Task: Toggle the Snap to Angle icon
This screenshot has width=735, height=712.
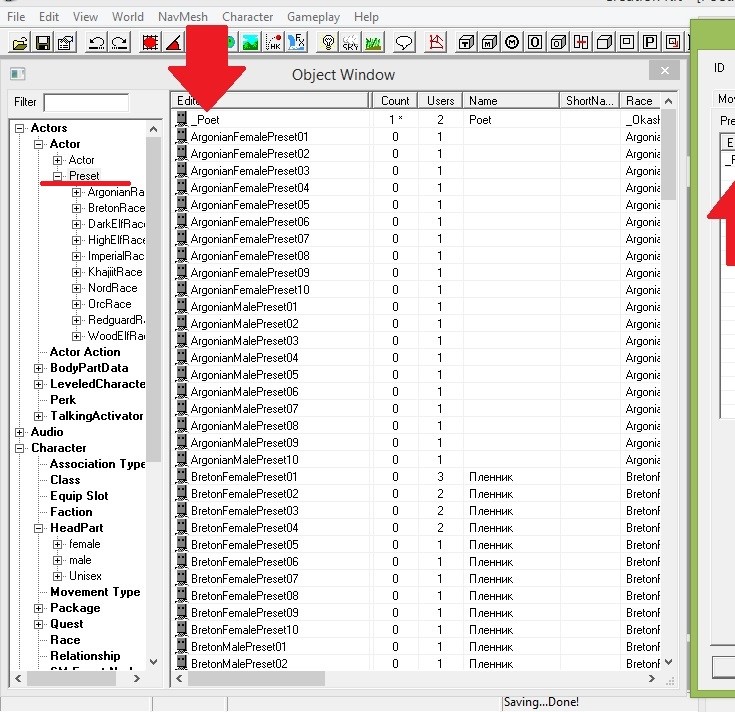Action: [x=173, y=43]
